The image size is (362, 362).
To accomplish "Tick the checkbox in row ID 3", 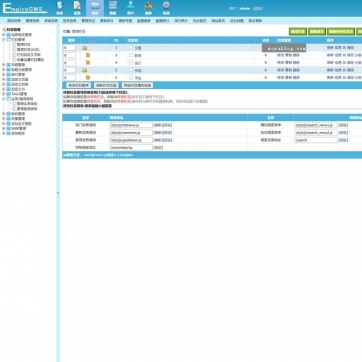I will click(131, 55).
